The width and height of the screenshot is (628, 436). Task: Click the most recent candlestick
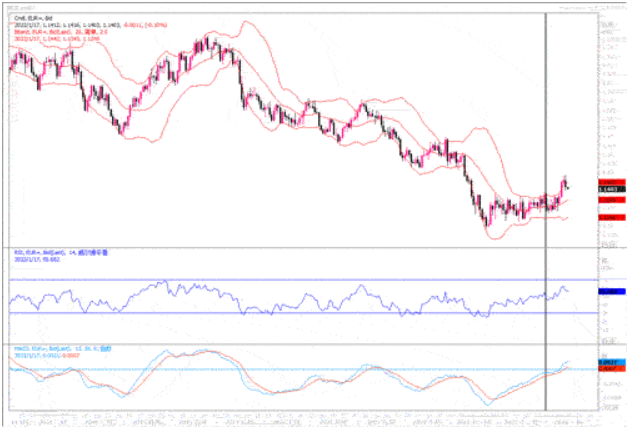(567, 184)
